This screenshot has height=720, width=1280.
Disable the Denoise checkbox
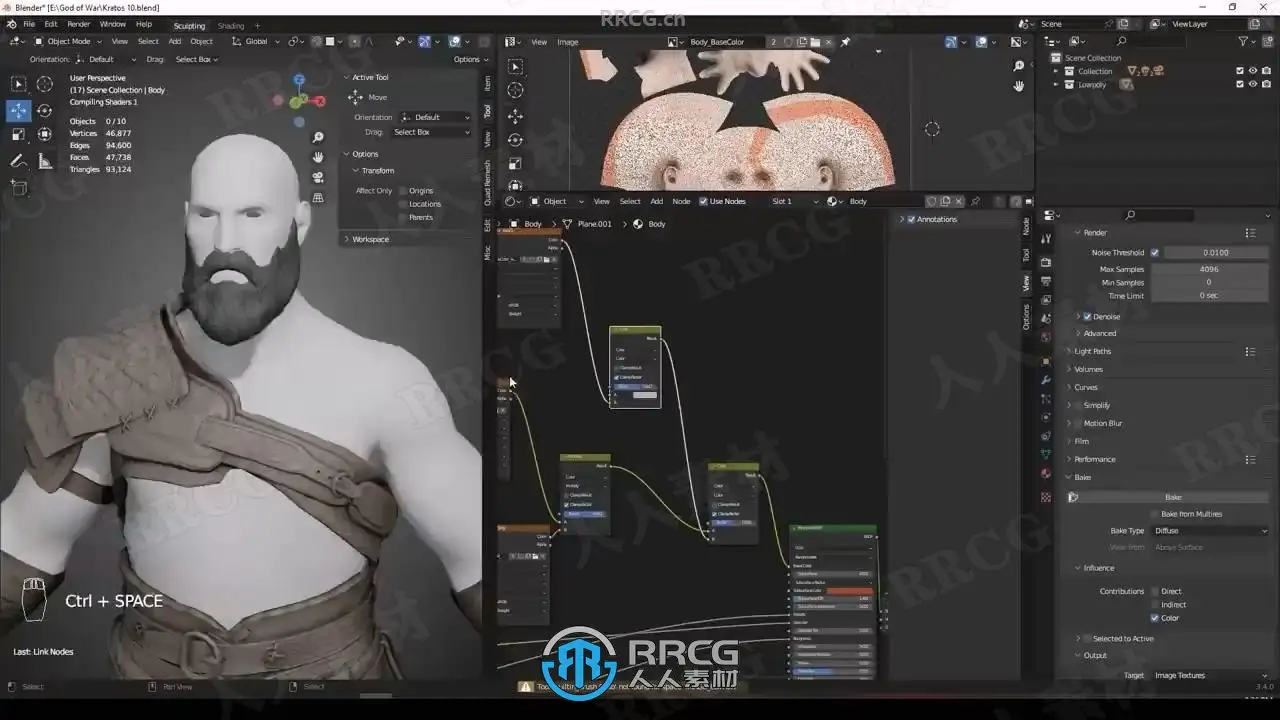coord(1088,317)
